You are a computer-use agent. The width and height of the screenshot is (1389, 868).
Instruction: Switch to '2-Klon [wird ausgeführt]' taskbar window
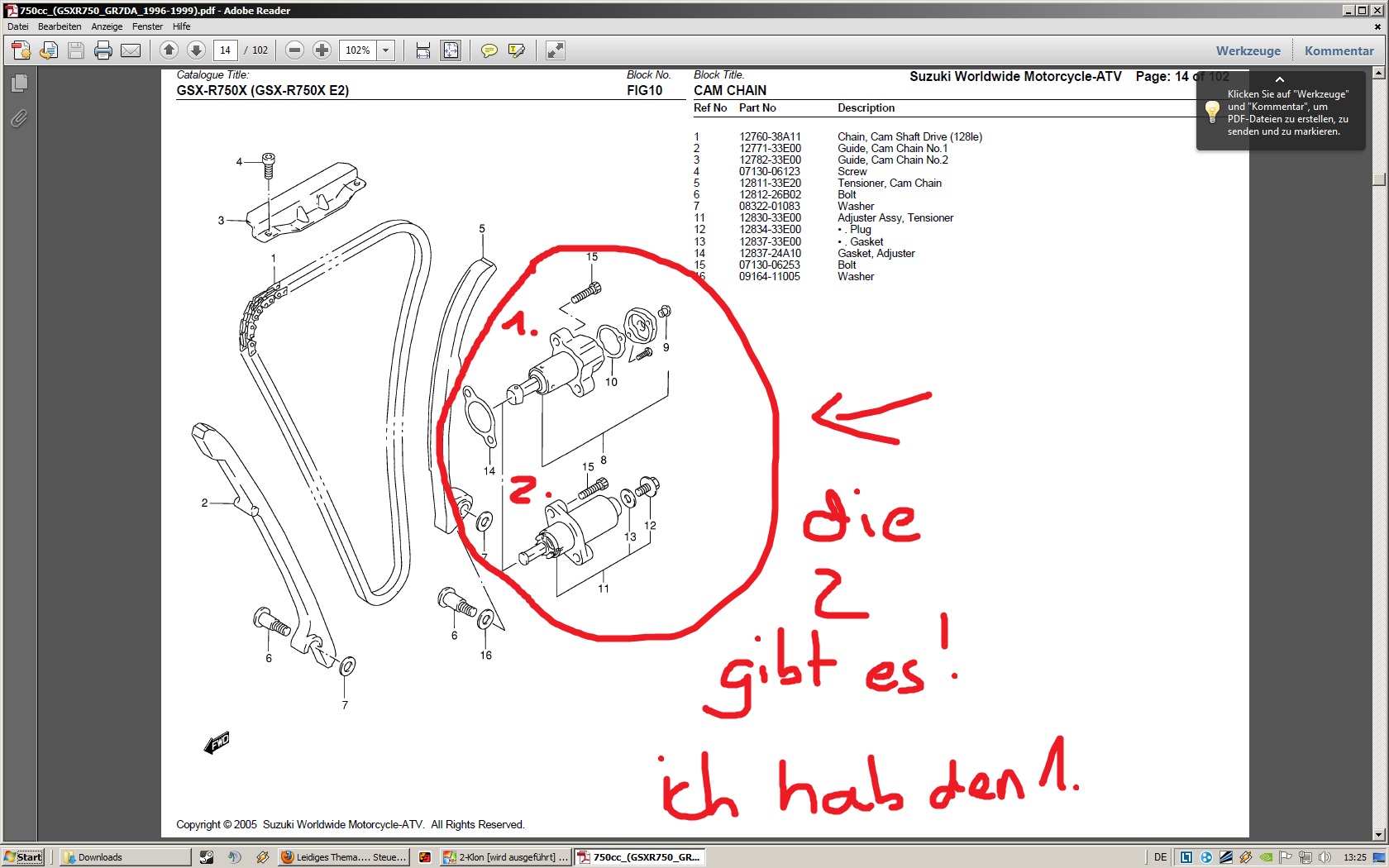[506, 857]
